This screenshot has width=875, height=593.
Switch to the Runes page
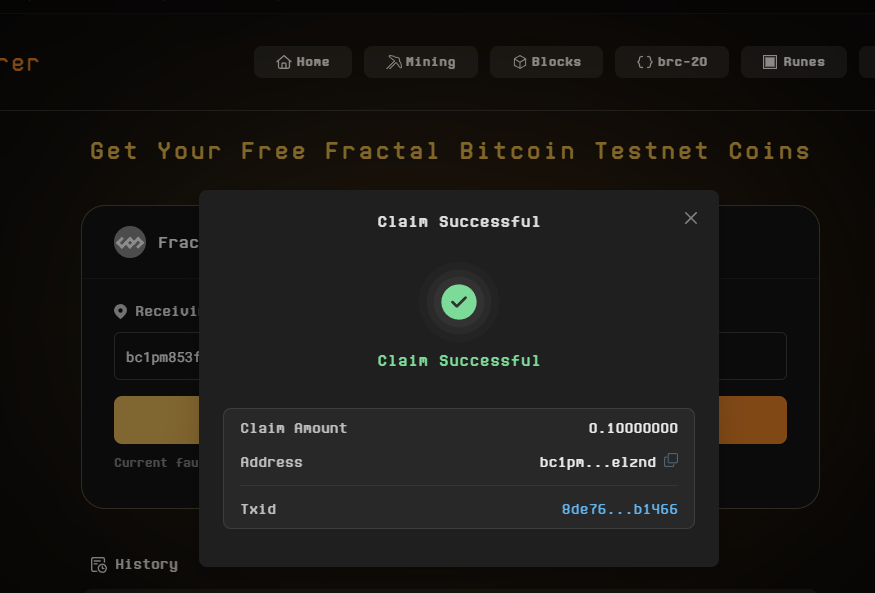tap(793, 62)
